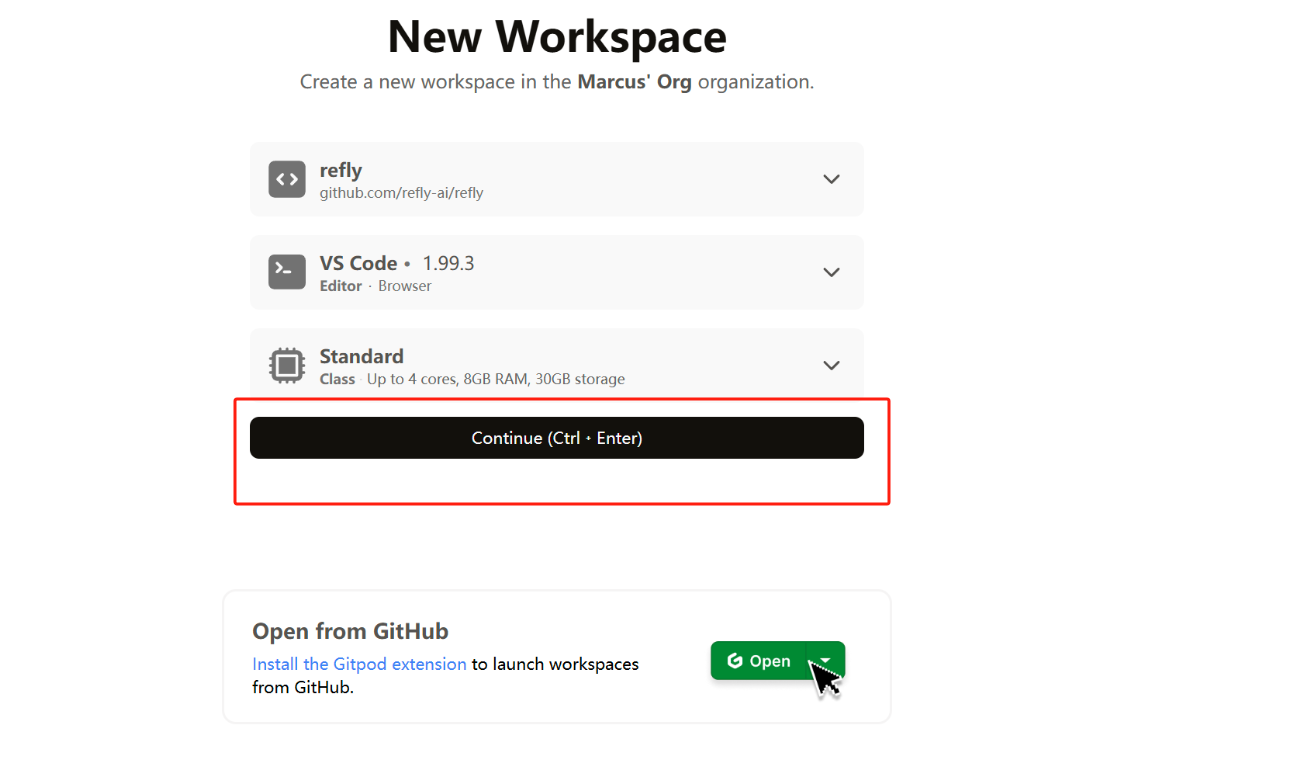
Task: Open the dropdown arrow on the green Open button
Action: [x=826, y=660]
